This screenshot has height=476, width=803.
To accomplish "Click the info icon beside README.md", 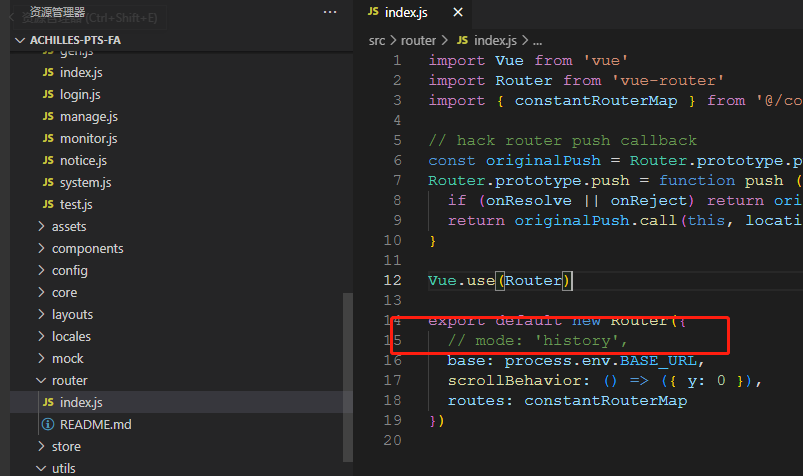I will point(48,424).
